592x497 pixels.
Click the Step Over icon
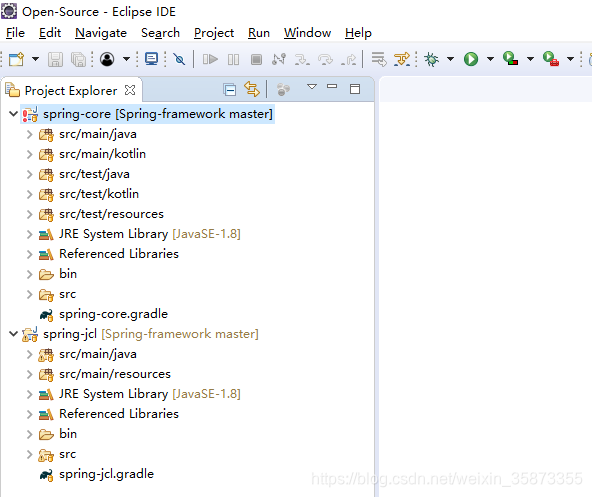[x=325, y=59]
